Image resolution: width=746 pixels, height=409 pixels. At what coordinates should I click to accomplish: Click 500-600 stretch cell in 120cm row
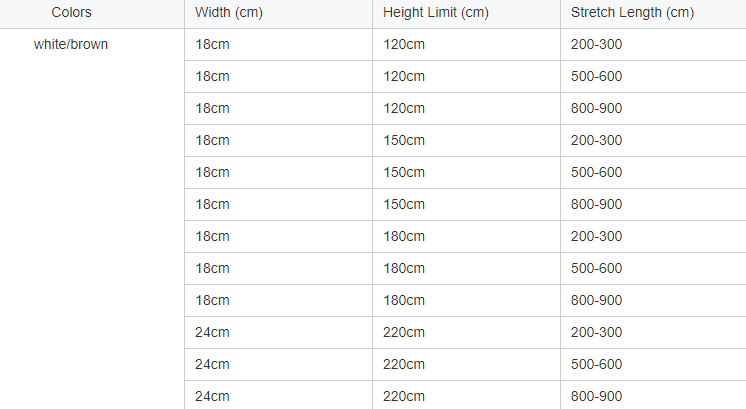596,76
